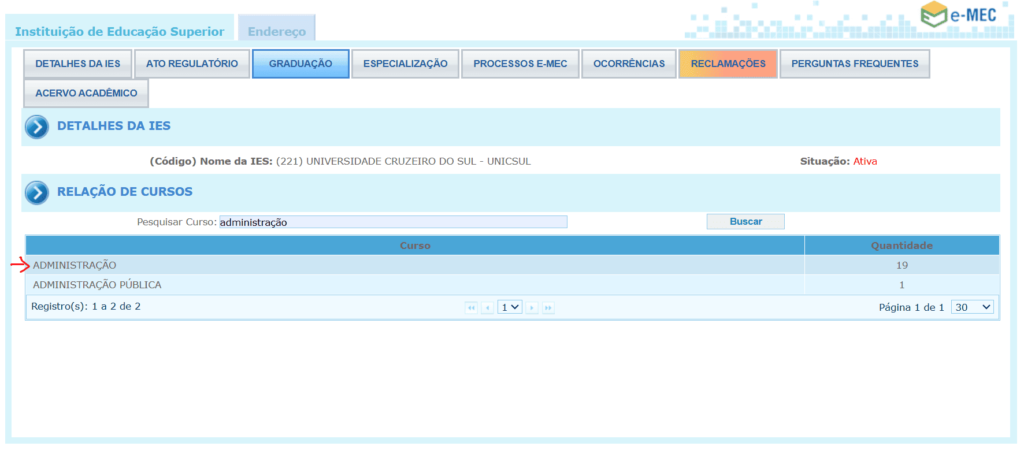The height and width of the screenshot is (450, 1024).
Task: Go to previous page of results
Action: 487,307
